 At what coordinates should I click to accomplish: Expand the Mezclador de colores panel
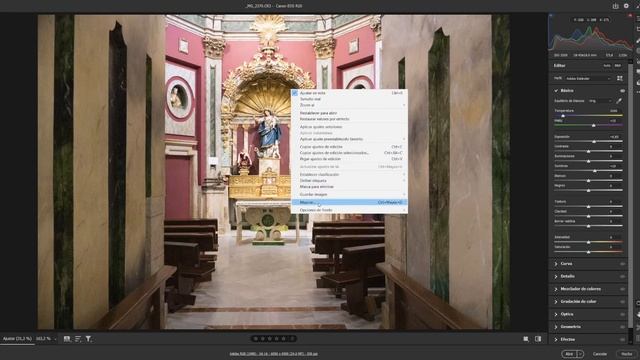coord(556,289)
